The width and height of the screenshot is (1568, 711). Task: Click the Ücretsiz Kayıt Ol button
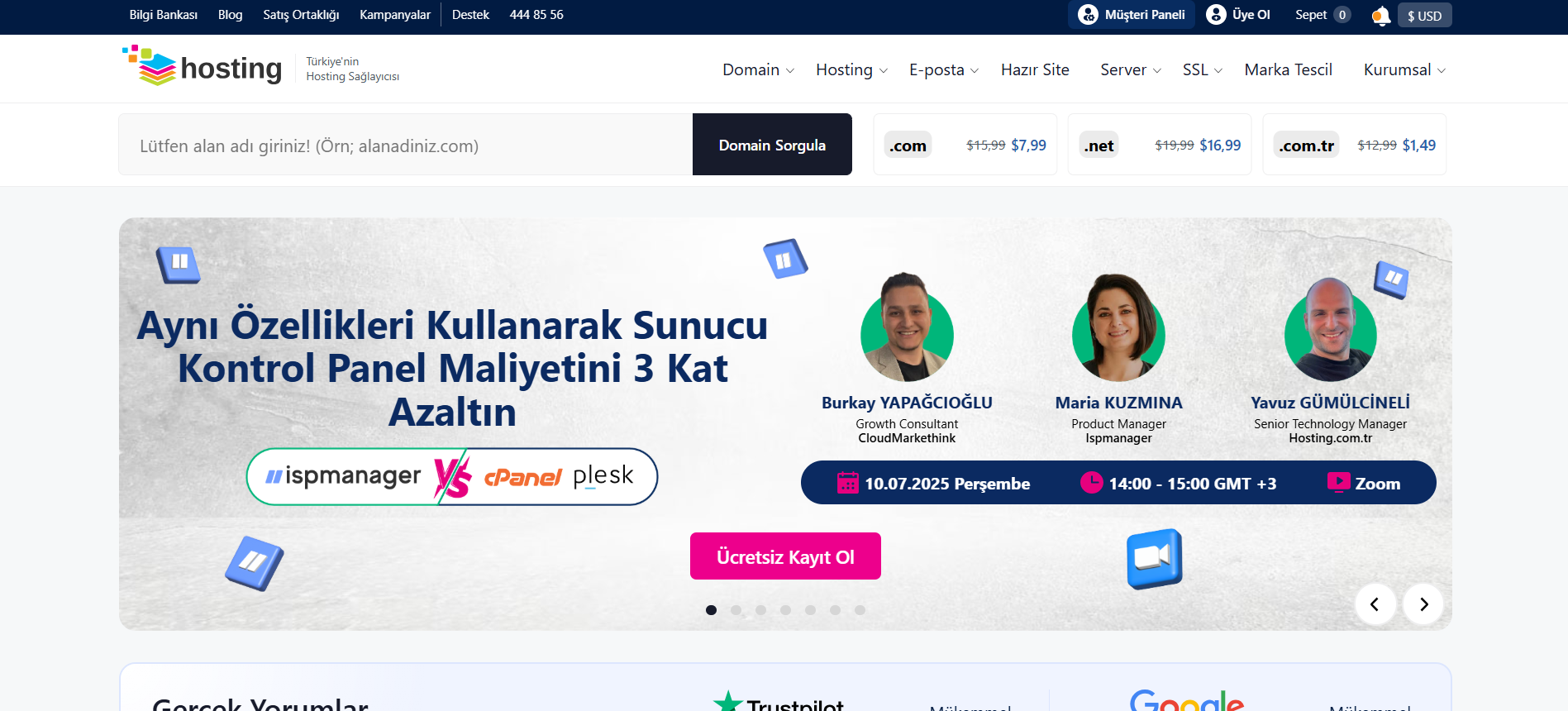point(785,556)
